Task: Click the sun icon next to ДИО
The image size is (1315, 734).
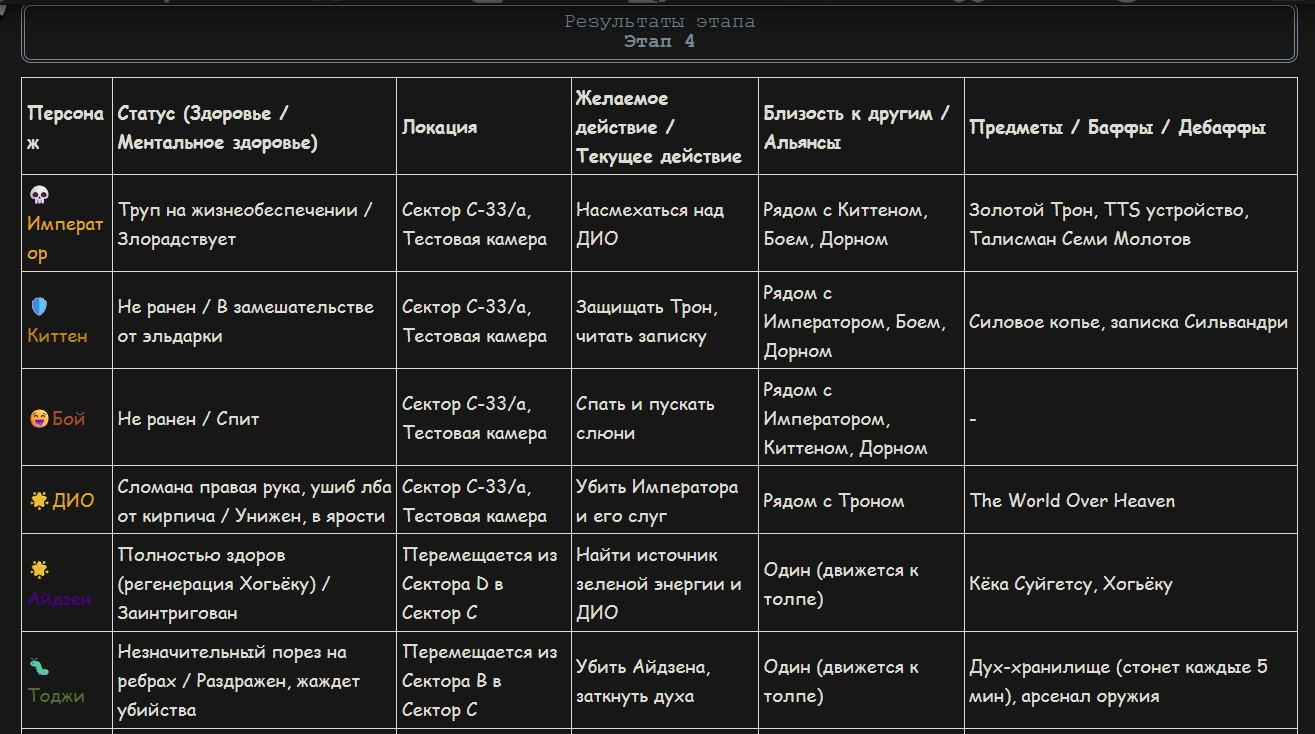Action: [39, 501]
